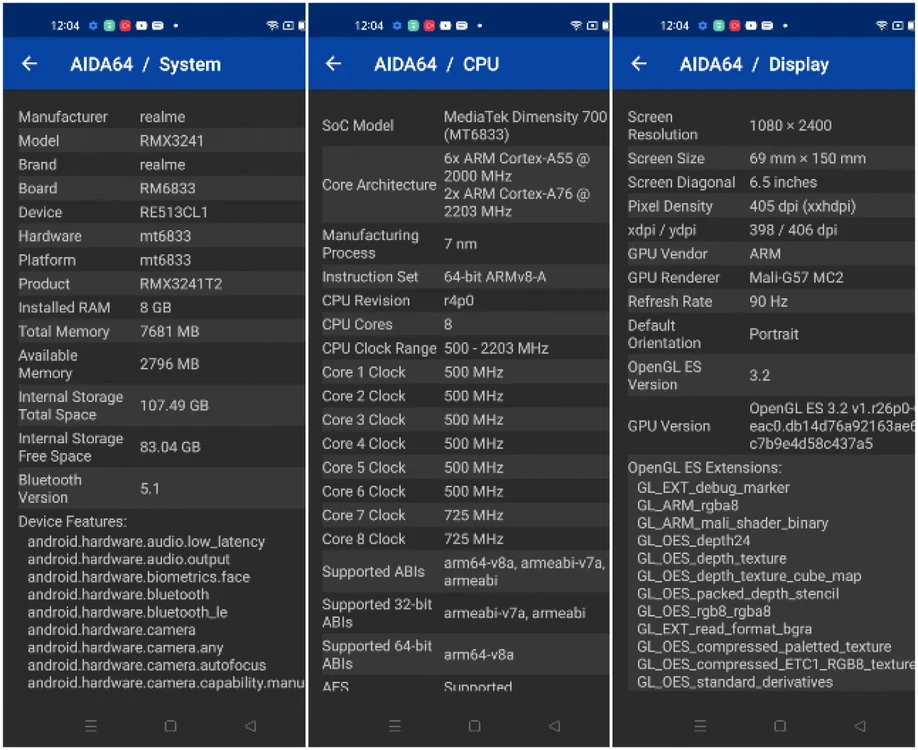Tap the Wi-Fi status icon on CPU screen
This screenshot has width=918, height=750.
coord(576,25)
